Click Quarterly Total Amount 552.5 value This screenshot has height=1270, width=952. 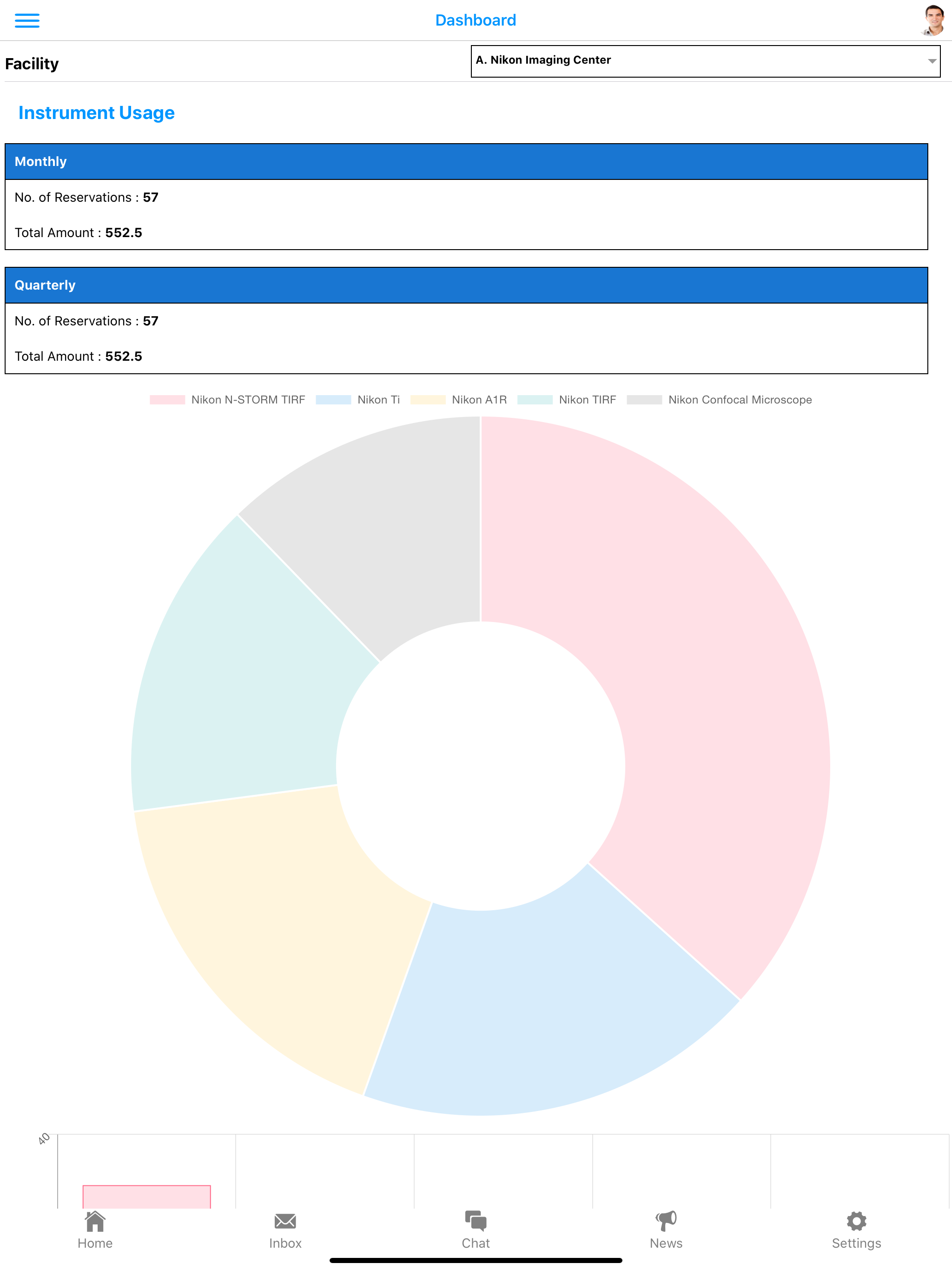click(x=124, y=356)
